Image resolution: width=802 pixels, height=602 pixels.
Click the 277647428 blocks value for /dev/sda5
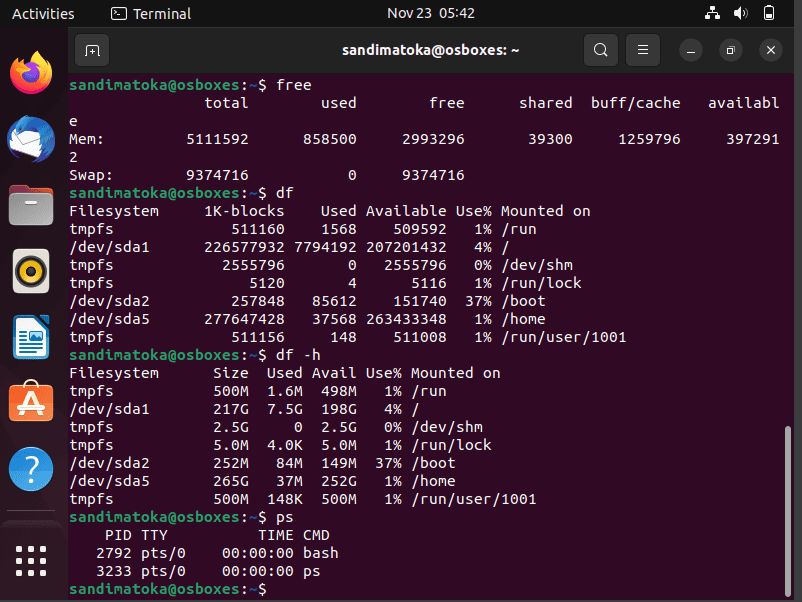click(x=244, y=319)
